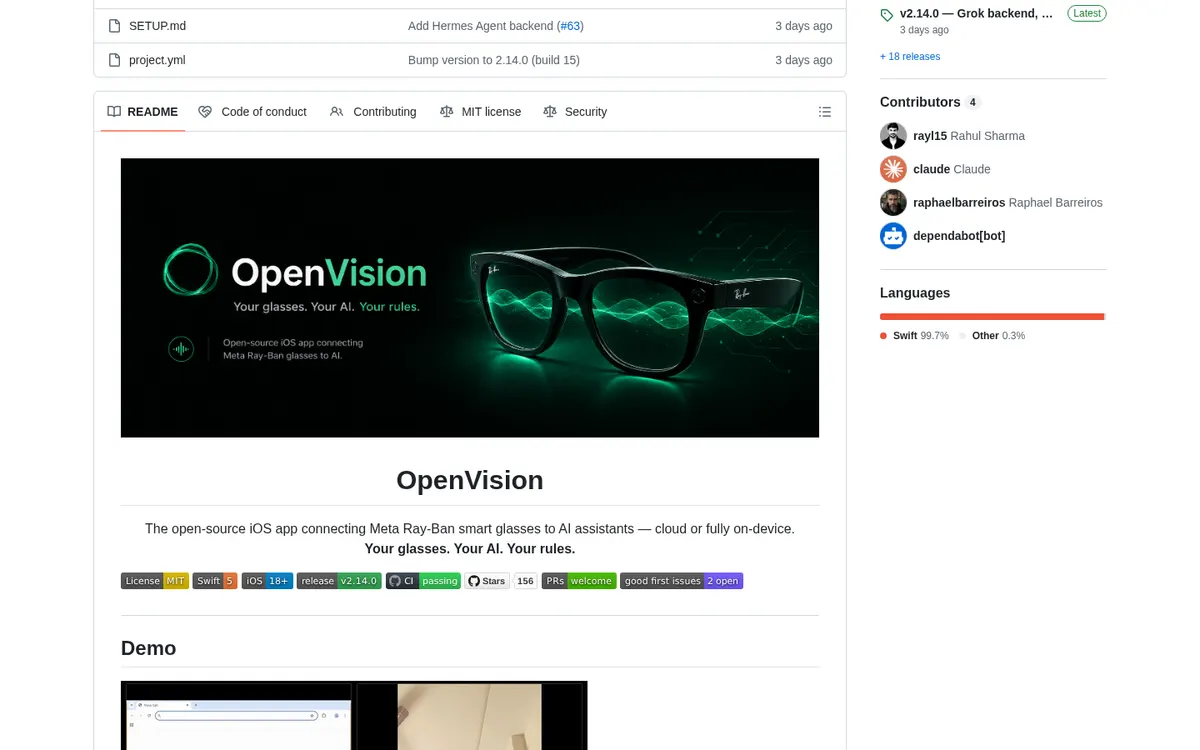Switch to the README tab
This screenshot has height=750, width=1200.
143,112
